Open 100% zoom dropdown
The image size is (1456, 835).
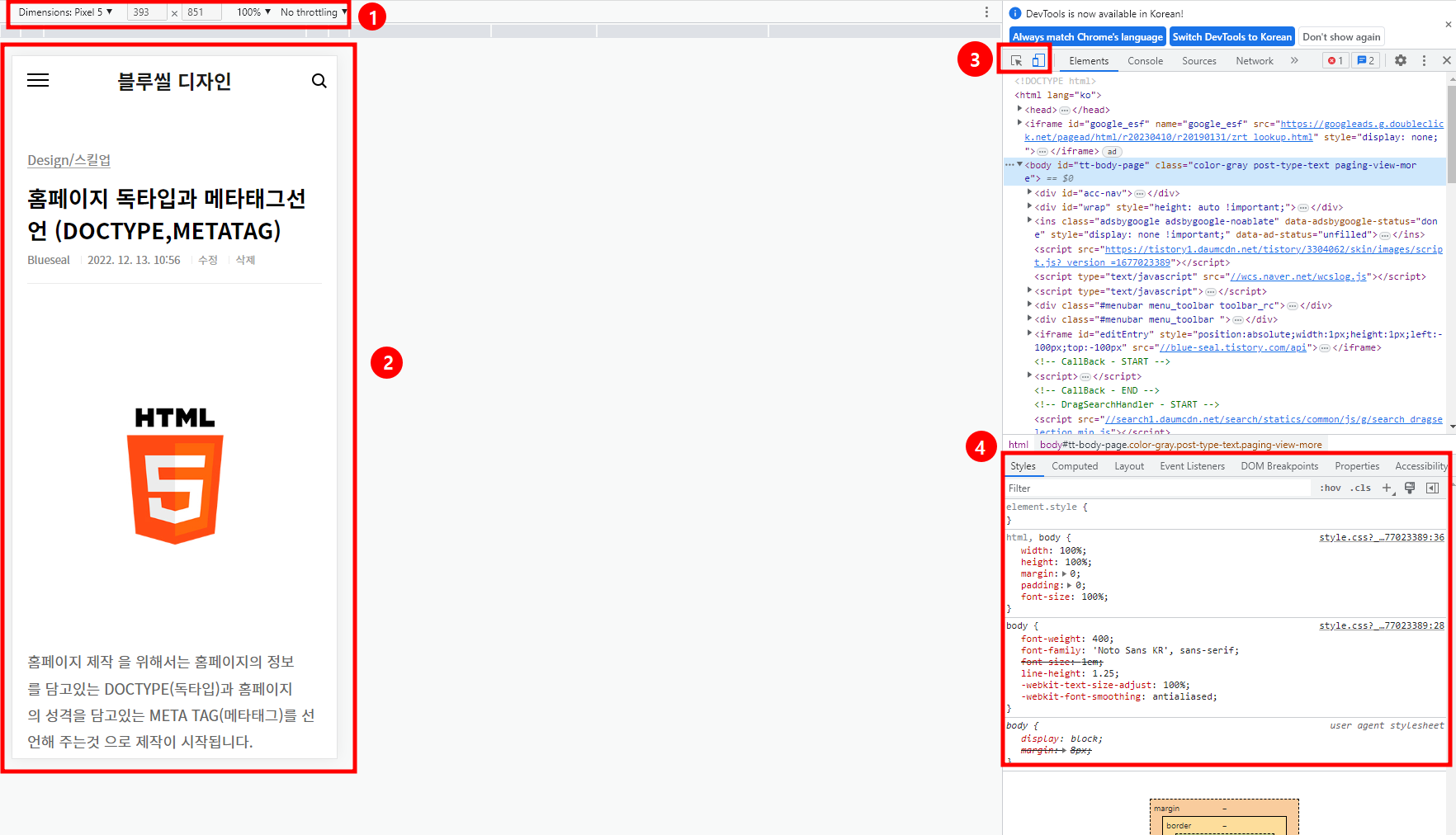point(253,12)
